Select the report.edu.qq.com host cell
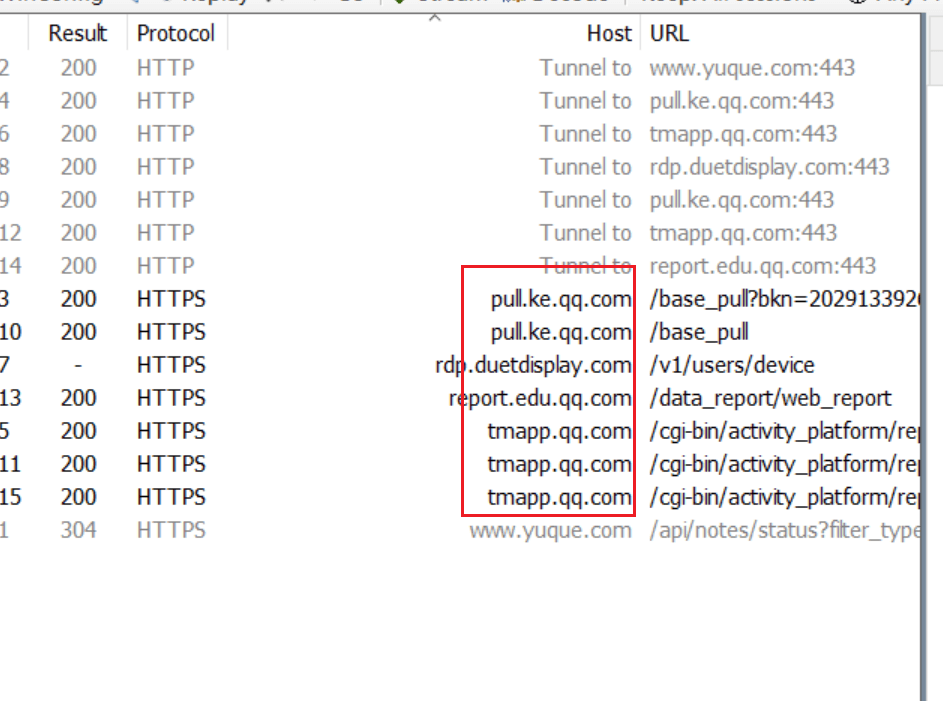The height and width of the screenshot is (701, 943). [540, 399]
